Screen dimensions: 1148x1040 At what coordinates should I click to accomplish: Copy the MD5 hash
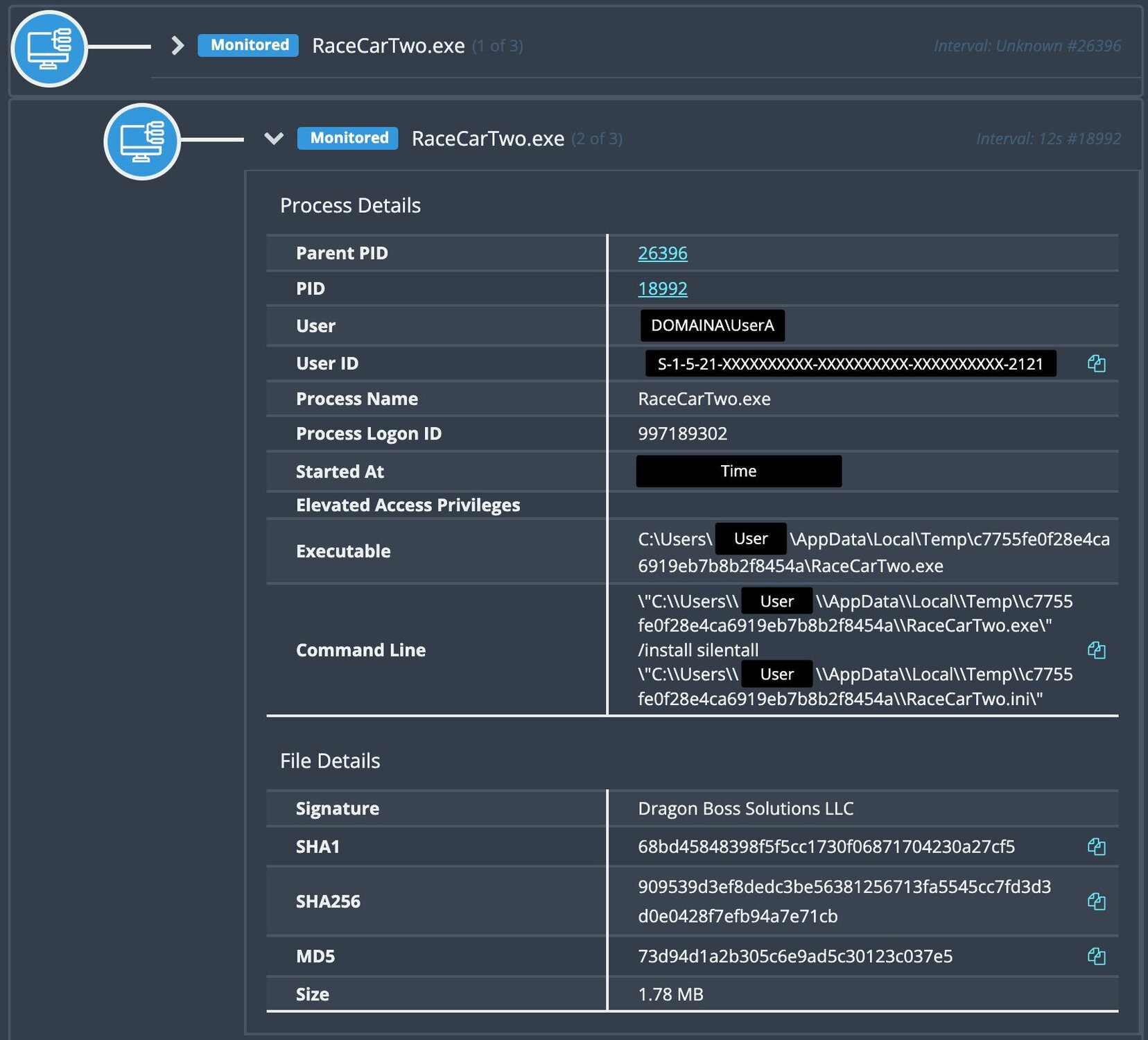tap(1096, 956)
